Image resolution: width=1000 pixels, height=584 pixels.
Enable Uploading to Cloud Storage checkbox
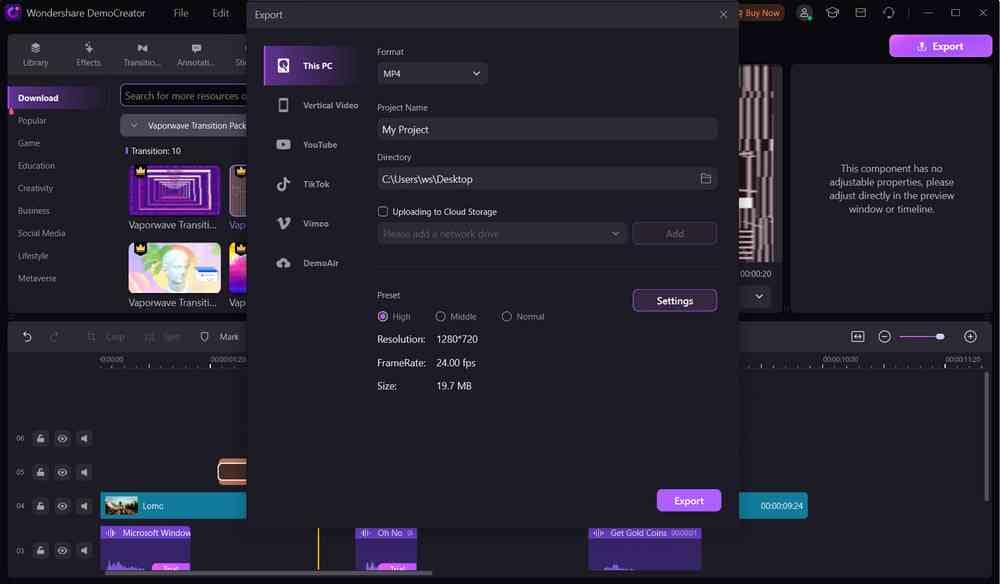pos(383,211)
